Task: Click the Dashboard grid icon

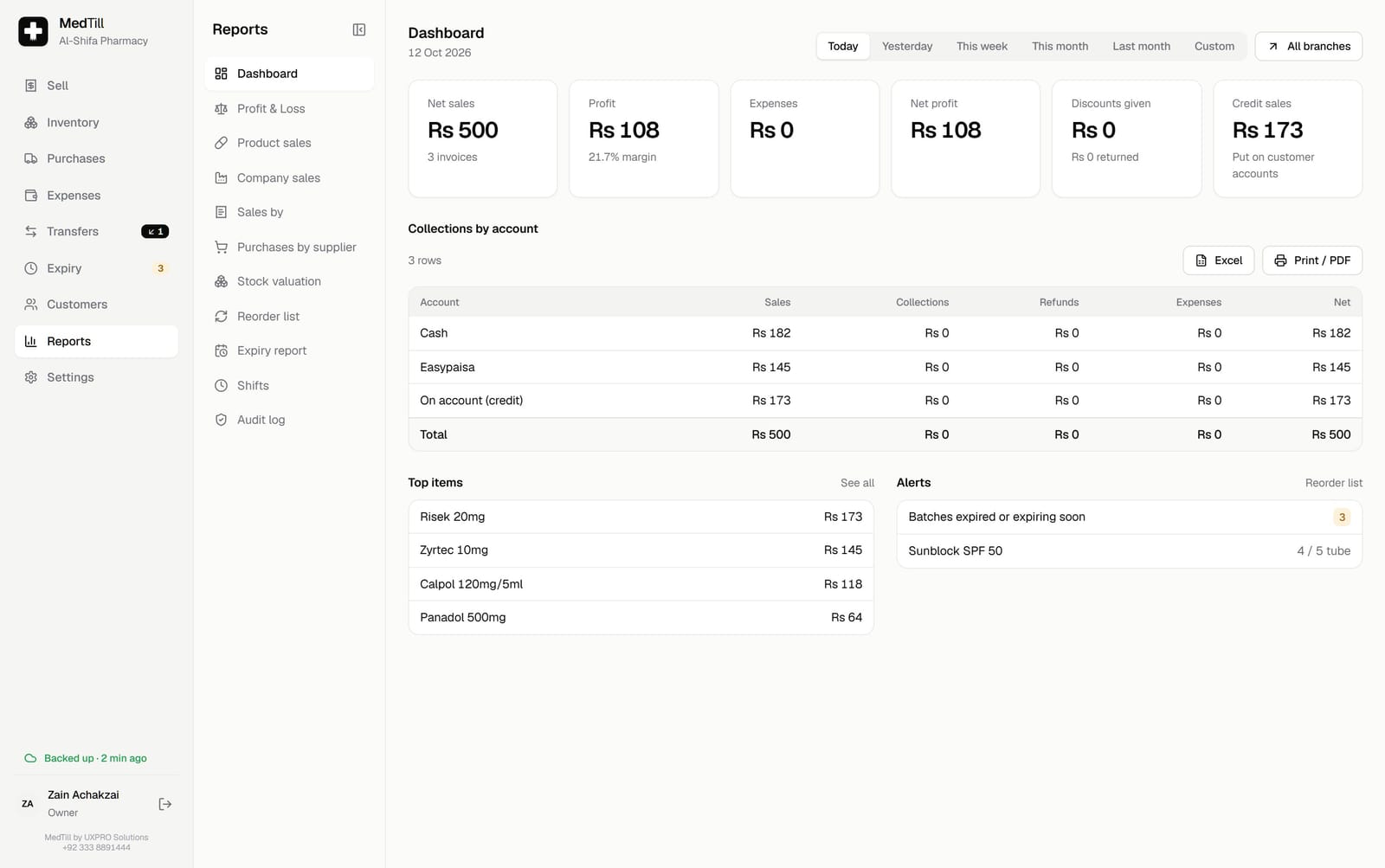Action: tap(221, 74)
